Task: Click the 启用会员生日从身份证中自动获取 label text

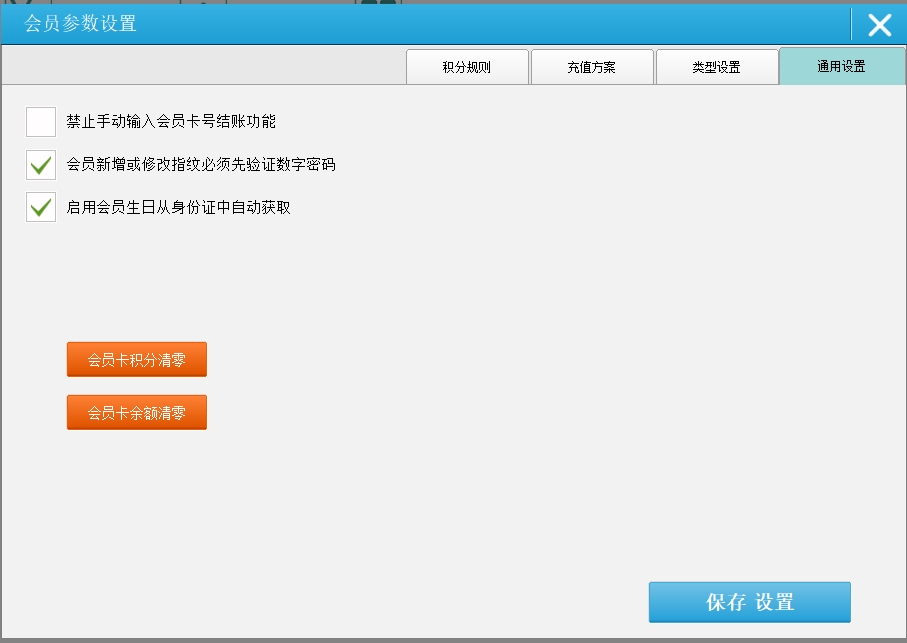Action: pos(179,208)
